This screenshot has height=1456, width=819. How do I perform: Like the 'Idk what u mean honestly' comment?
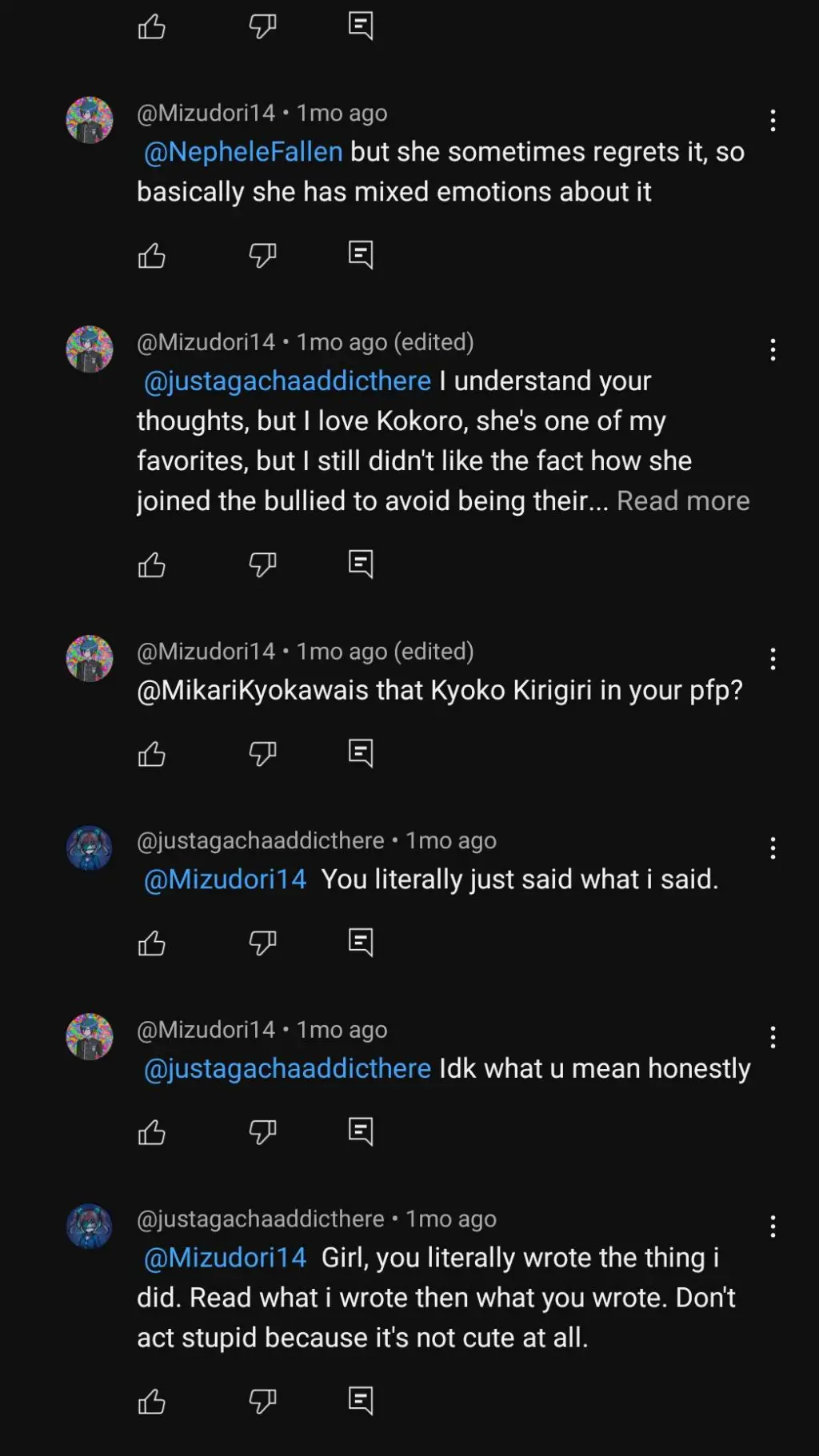click(151, 1131)
